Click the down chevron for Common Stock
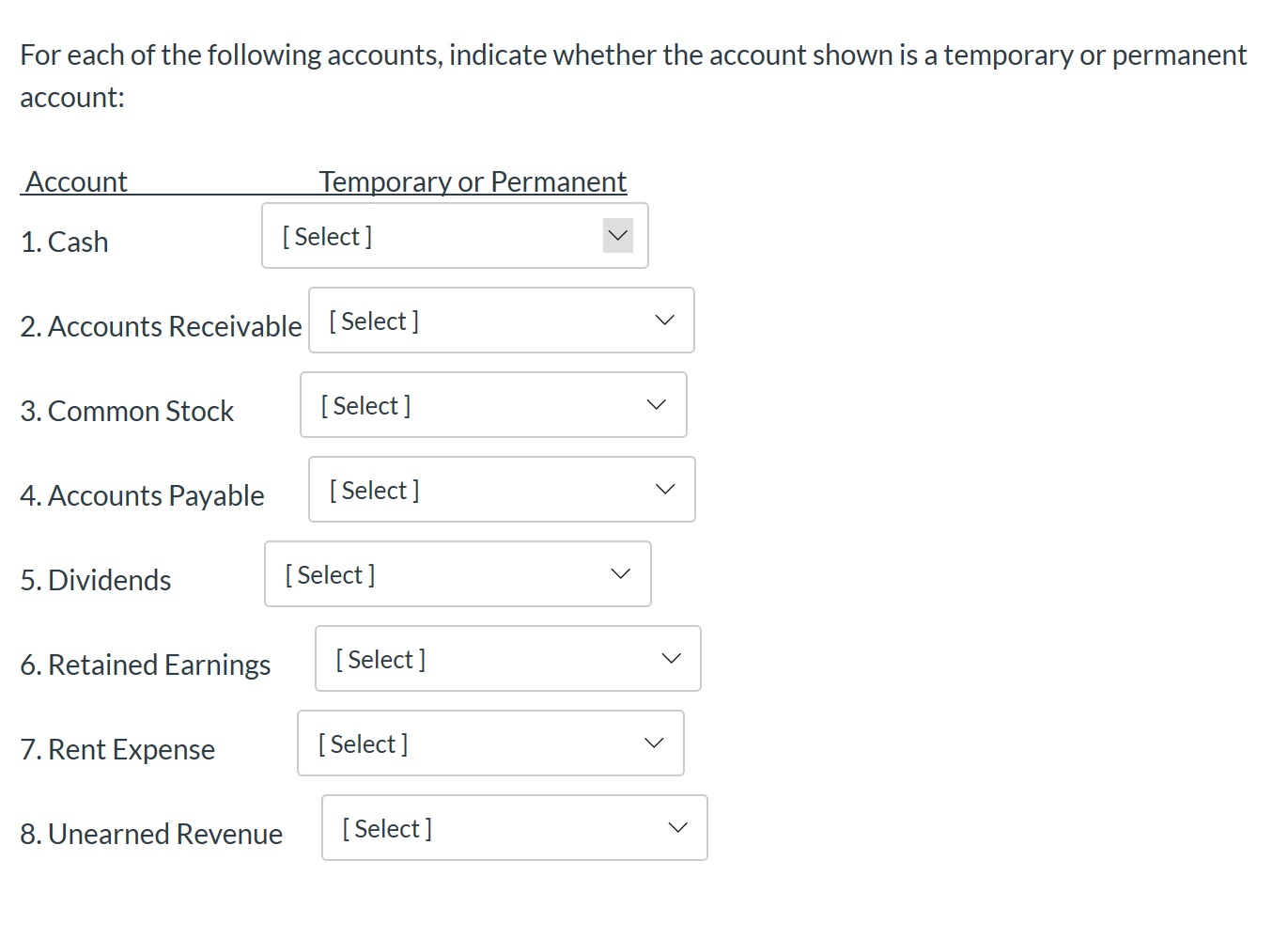Viewport: 1288px width, 939px height. click(656, 405)
